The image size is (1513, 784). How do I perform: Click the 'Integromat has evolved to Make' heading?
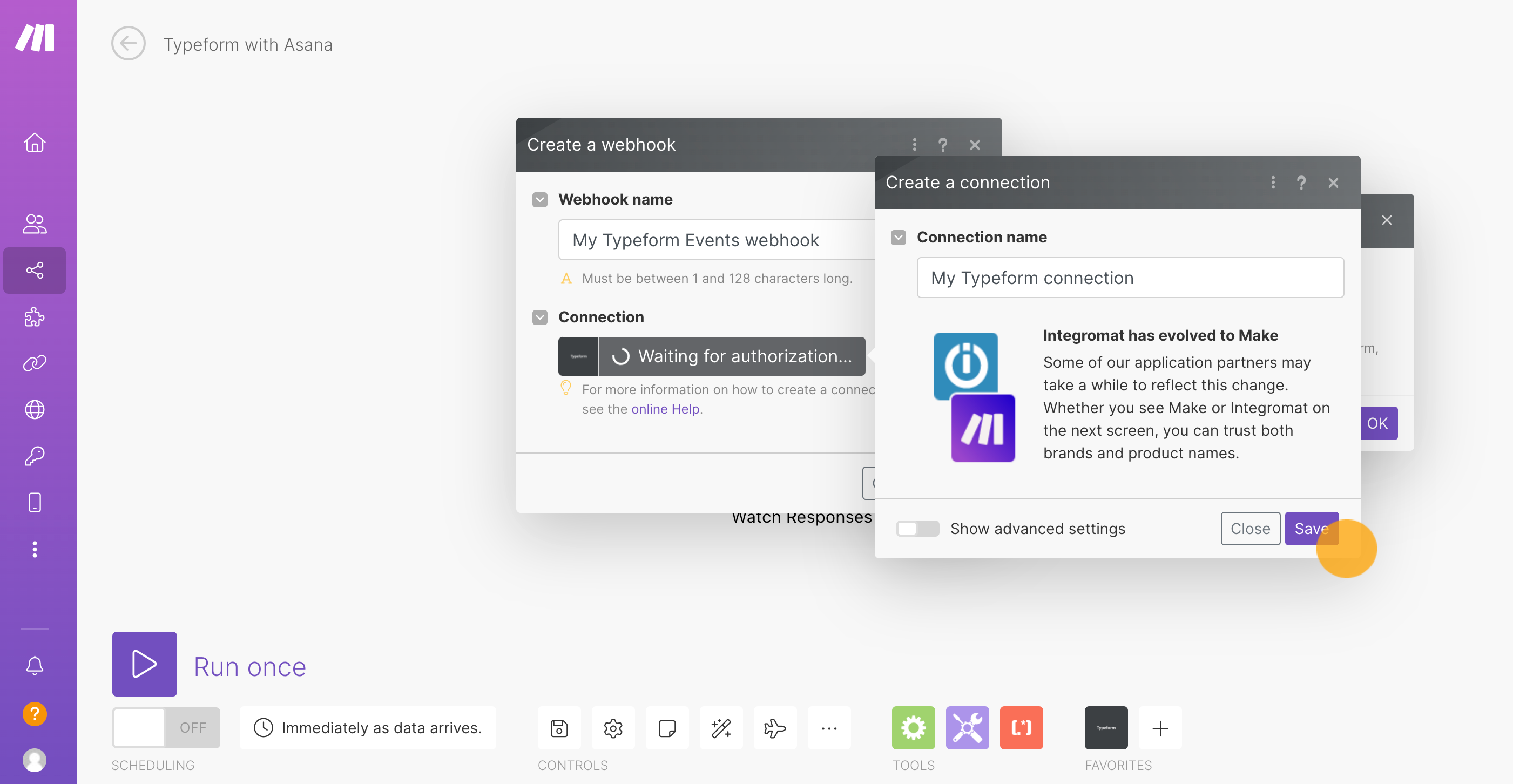click(x=1160, y=335)
